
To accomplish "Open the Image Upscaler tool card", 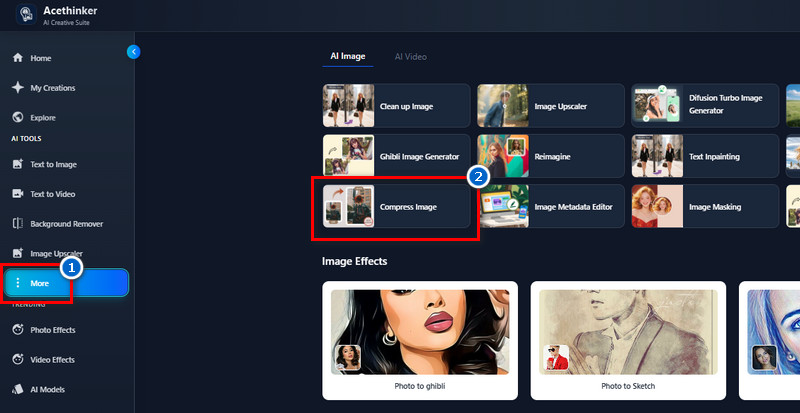I will 551,106.
